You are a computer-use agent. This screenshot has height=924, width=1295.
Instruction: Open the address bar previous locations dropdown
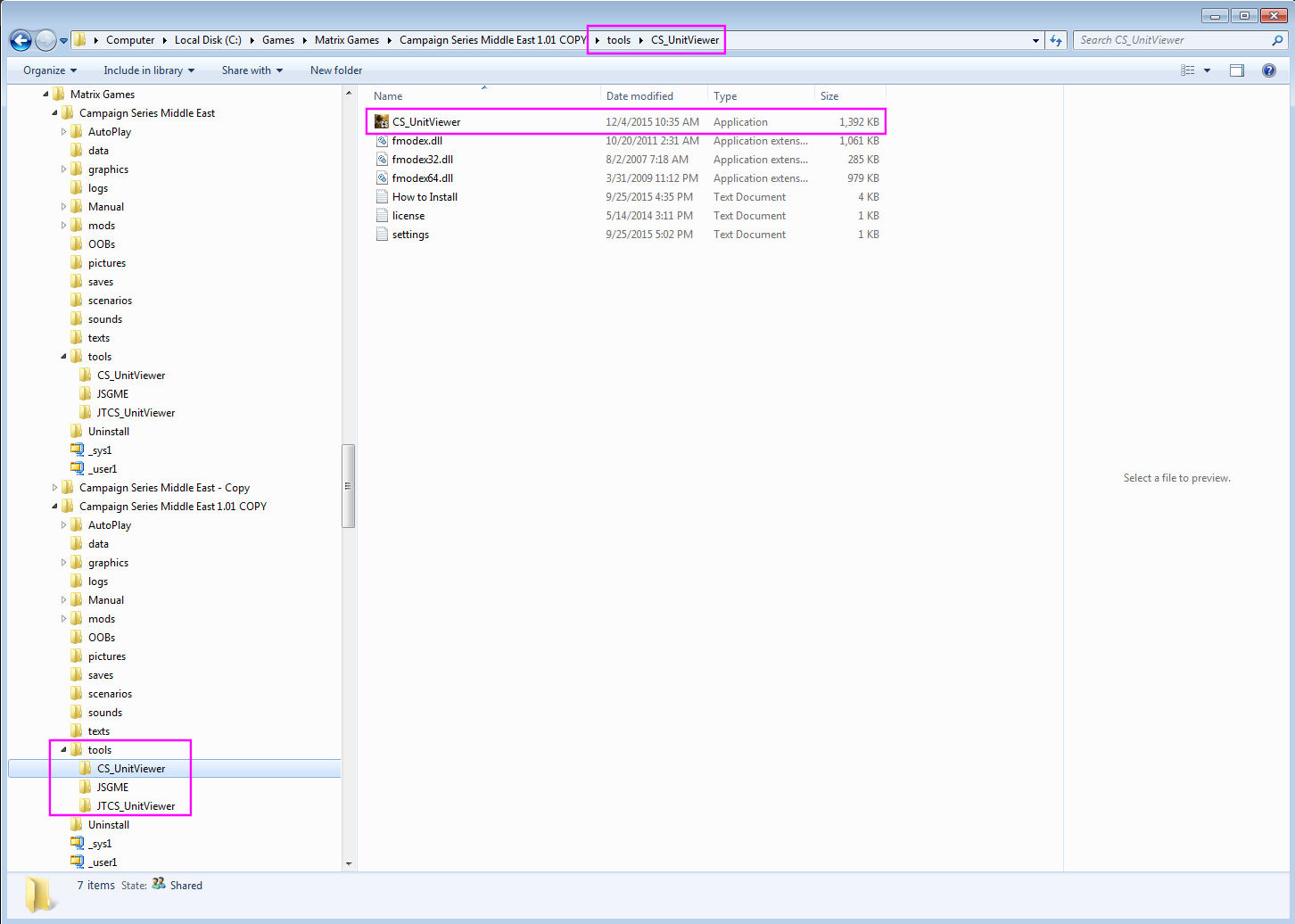click(x=1035, y=40)
